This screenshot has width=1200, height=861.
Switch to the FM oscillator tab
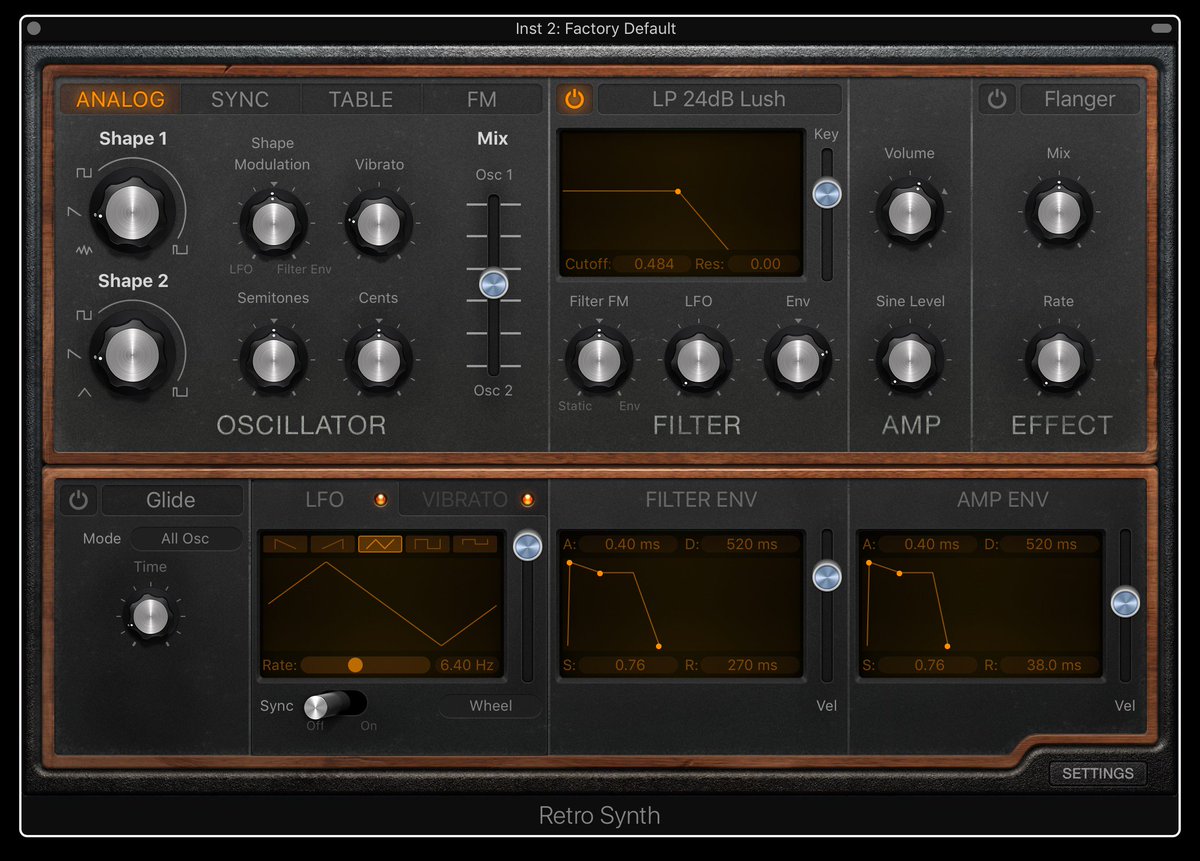tap(482, 99)
